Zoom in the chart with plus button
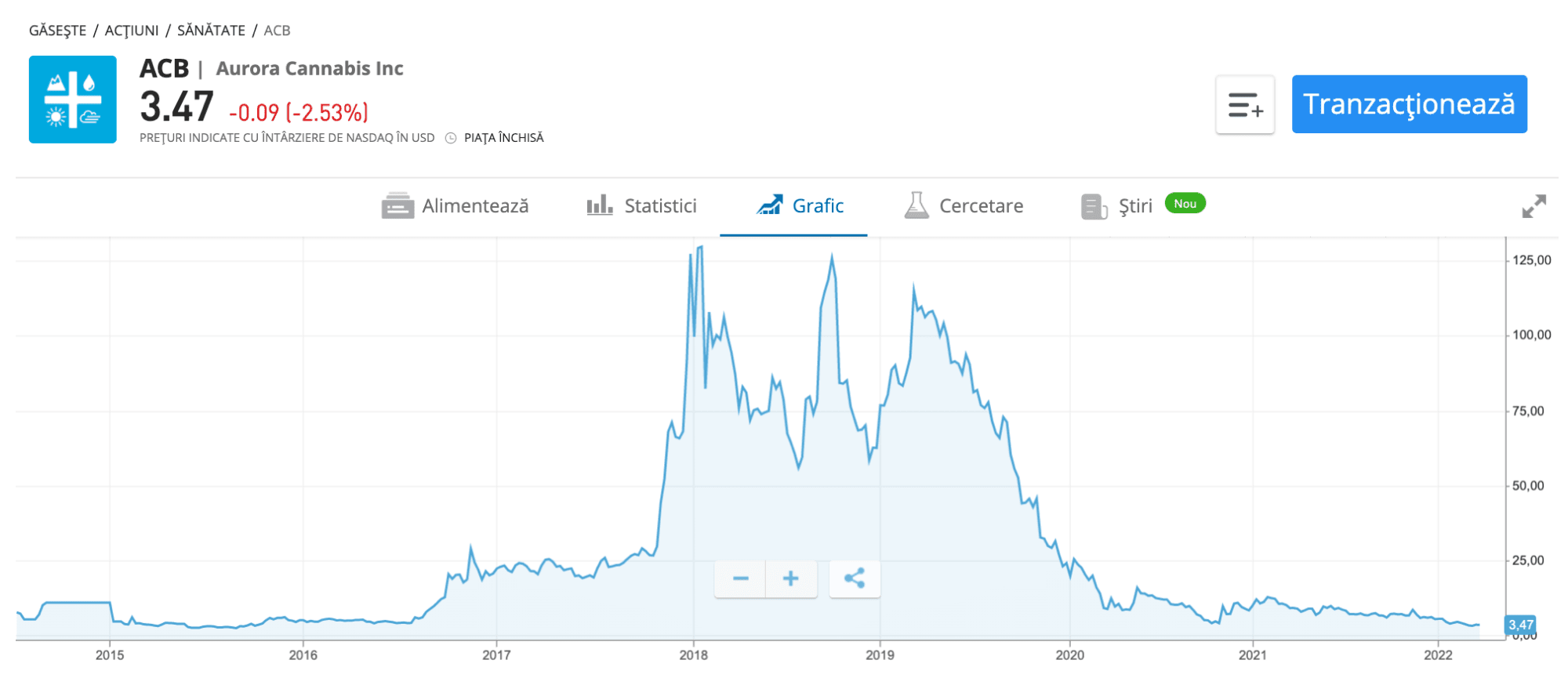The width and height of the screenshot is (1568, 678). [791, 578]
